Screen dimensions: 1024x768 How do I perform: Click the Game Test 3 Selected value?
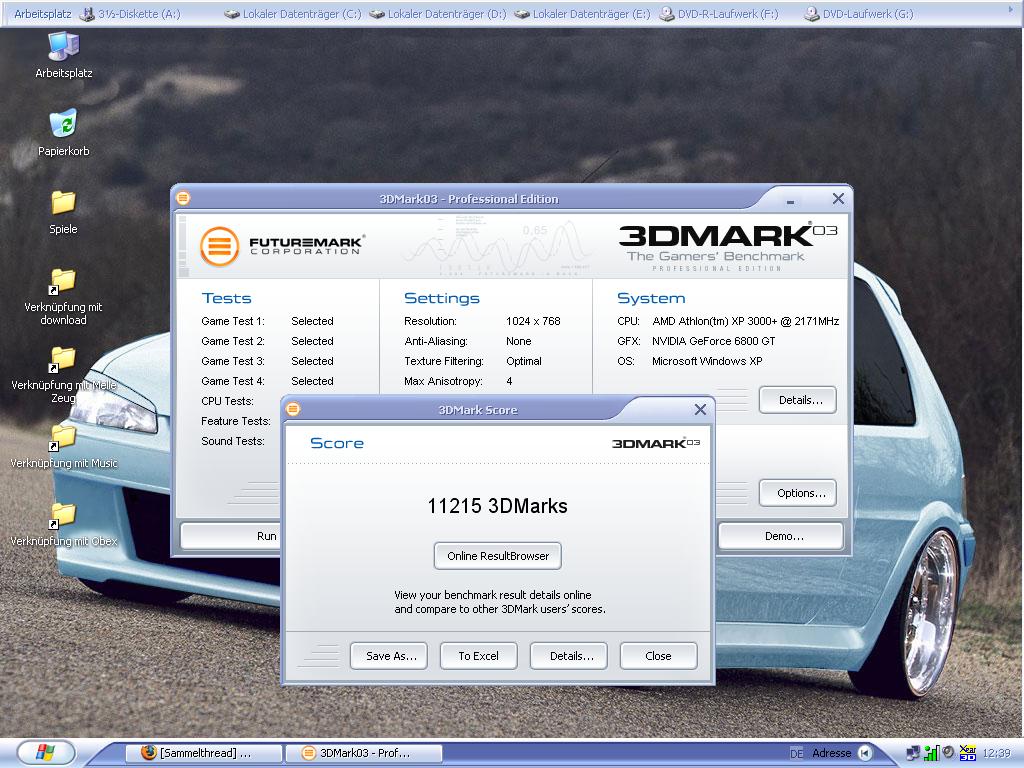(x=312, y=361)
